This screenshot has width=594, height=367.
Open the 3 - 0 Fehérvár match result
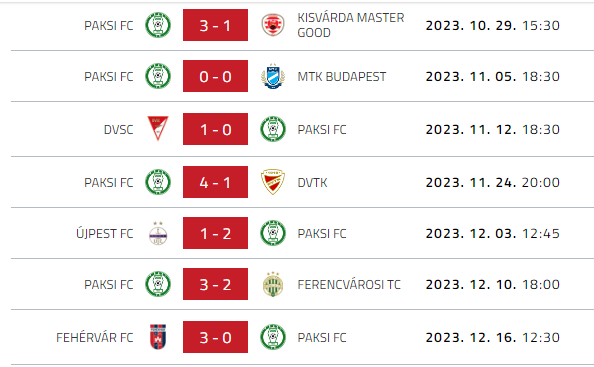point(215,337)
